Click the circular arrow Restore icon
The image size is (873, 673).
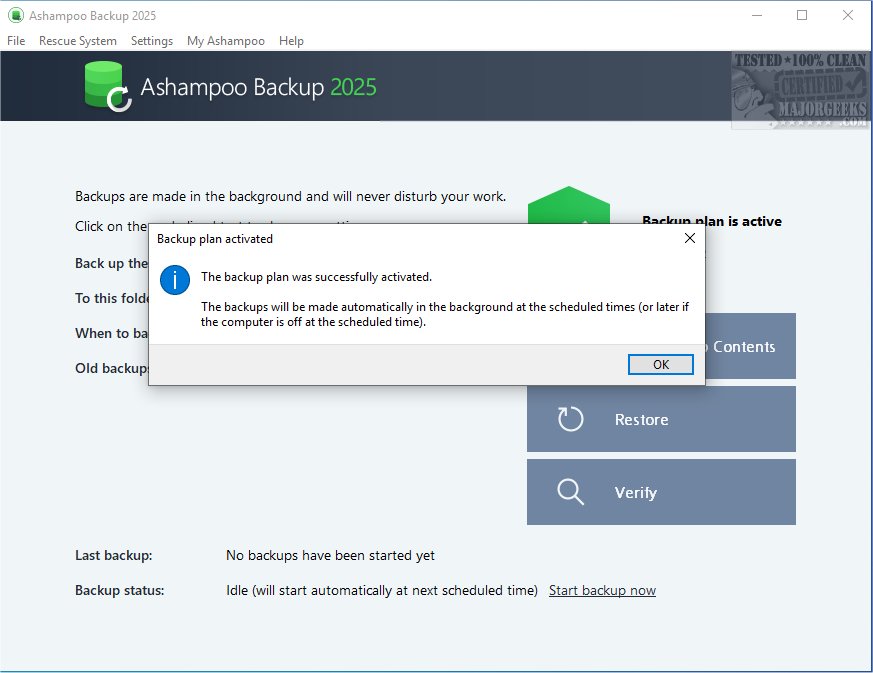[x=570, y=419]
